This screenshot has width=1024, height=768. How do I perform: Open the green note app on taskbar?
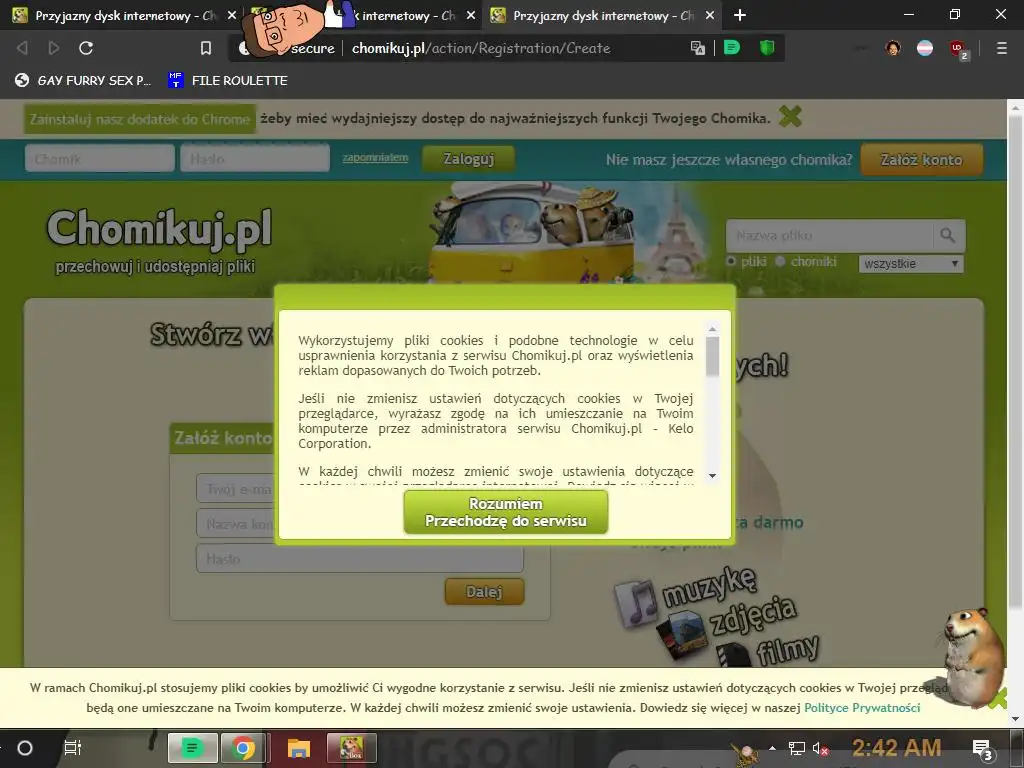[193, 748]
